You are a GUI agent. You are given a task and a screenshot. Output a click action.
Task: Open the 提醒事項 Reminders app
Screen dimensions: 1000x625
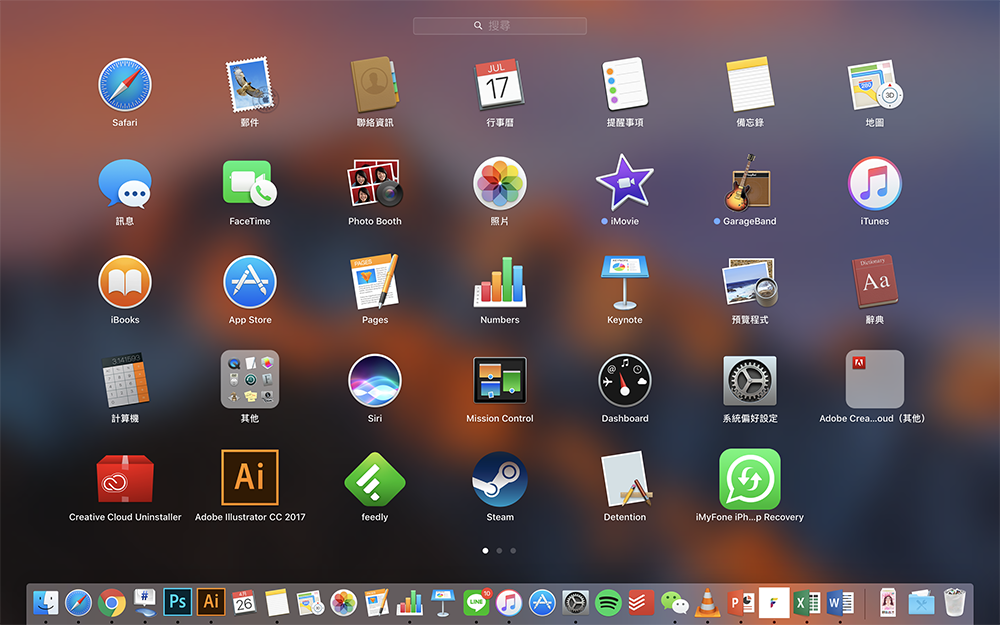pos(625,85)
